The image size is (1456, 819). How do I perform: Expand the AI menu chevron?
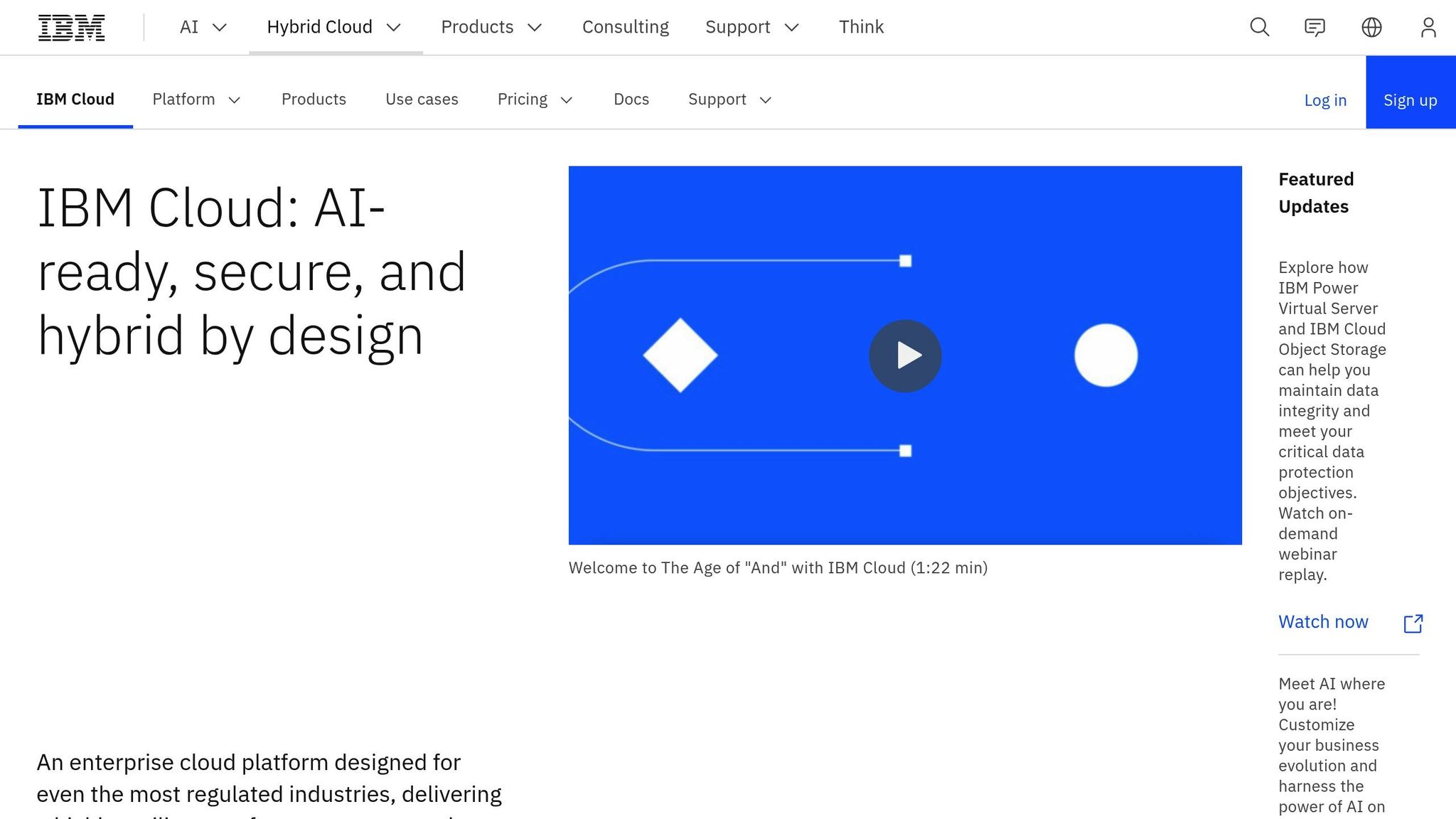click(x=220, y=27)
